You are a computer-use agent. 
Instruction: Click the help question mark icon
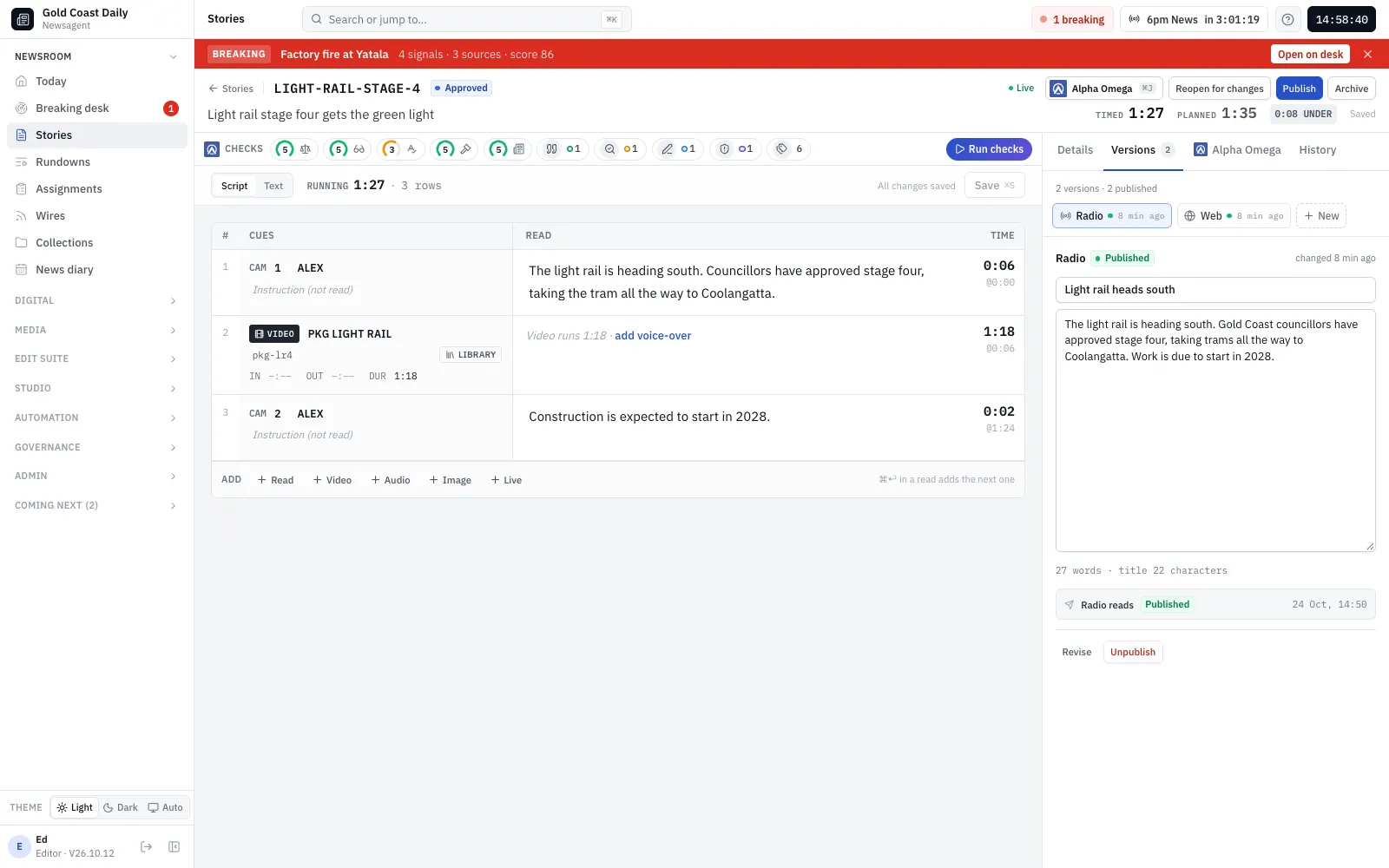tap(1287, 19)
